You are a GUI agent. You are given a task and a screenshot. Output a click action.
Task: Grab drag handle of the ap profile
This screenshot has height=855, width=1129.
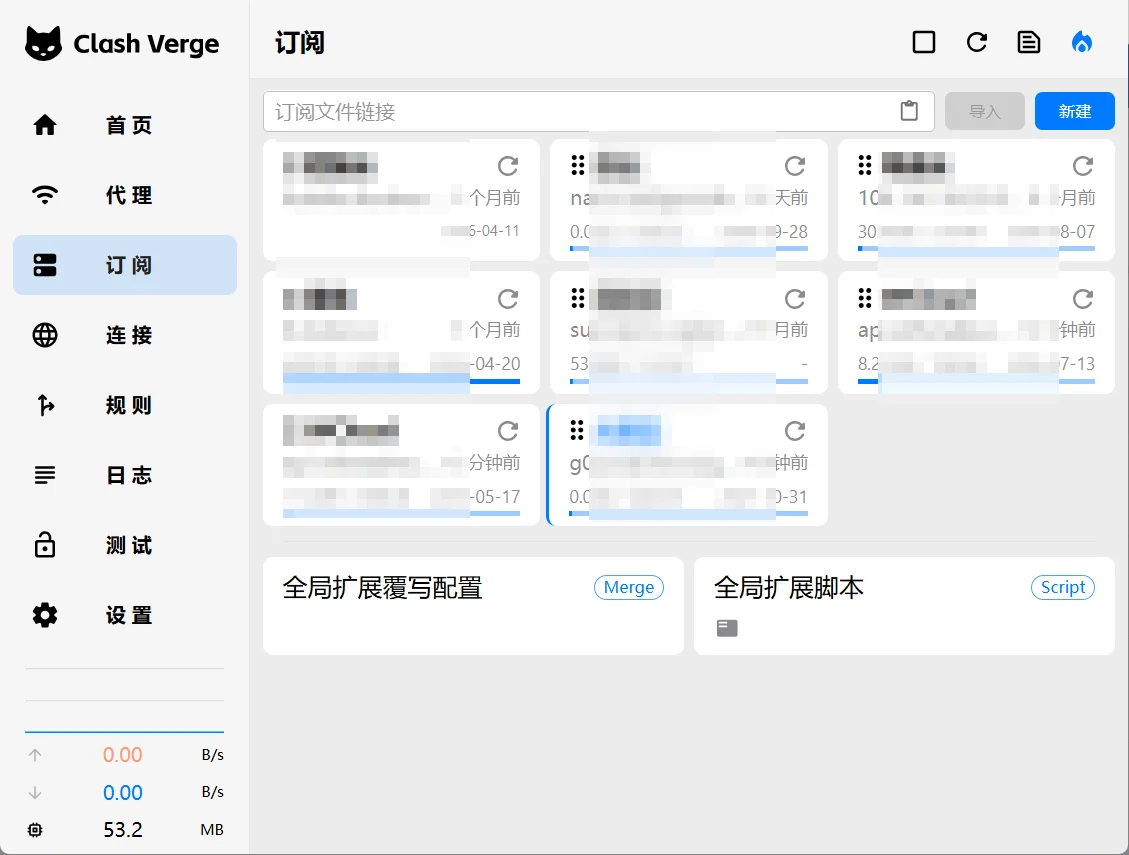(865, 298)
